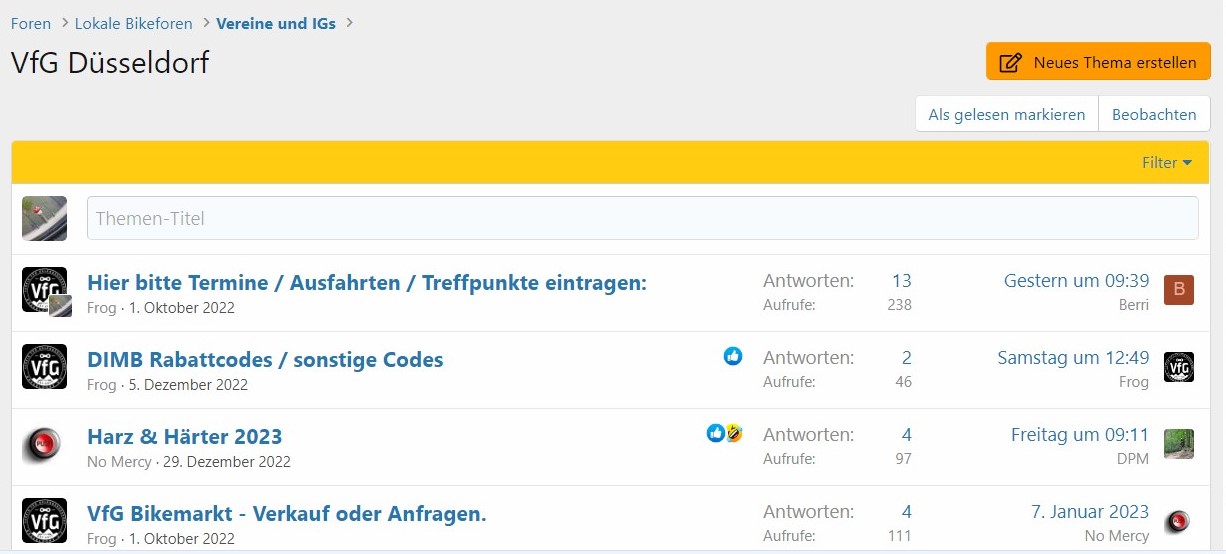Image resolution: width=1226 pixels, height=554 pixels.
Task: Go to 'Foren' breadcrumb
Action: coord(31,23)
